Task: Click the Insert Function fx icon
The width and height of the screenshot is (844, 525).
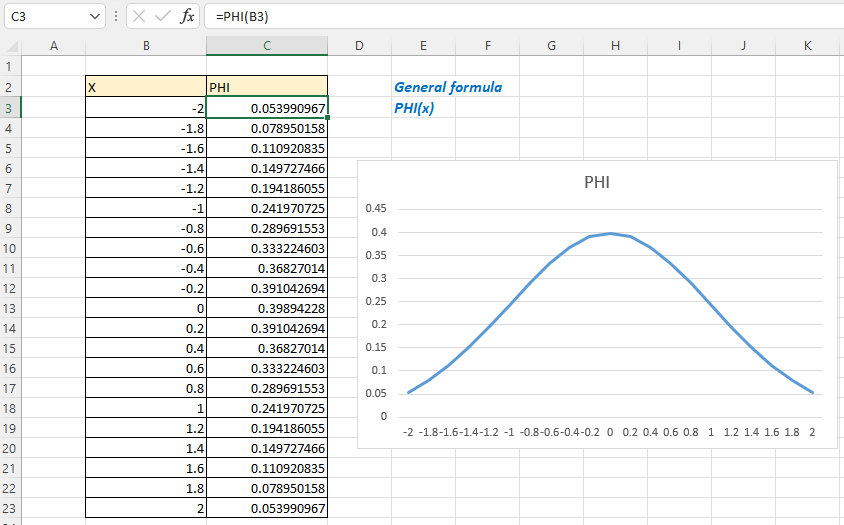Action: [188, 17]
